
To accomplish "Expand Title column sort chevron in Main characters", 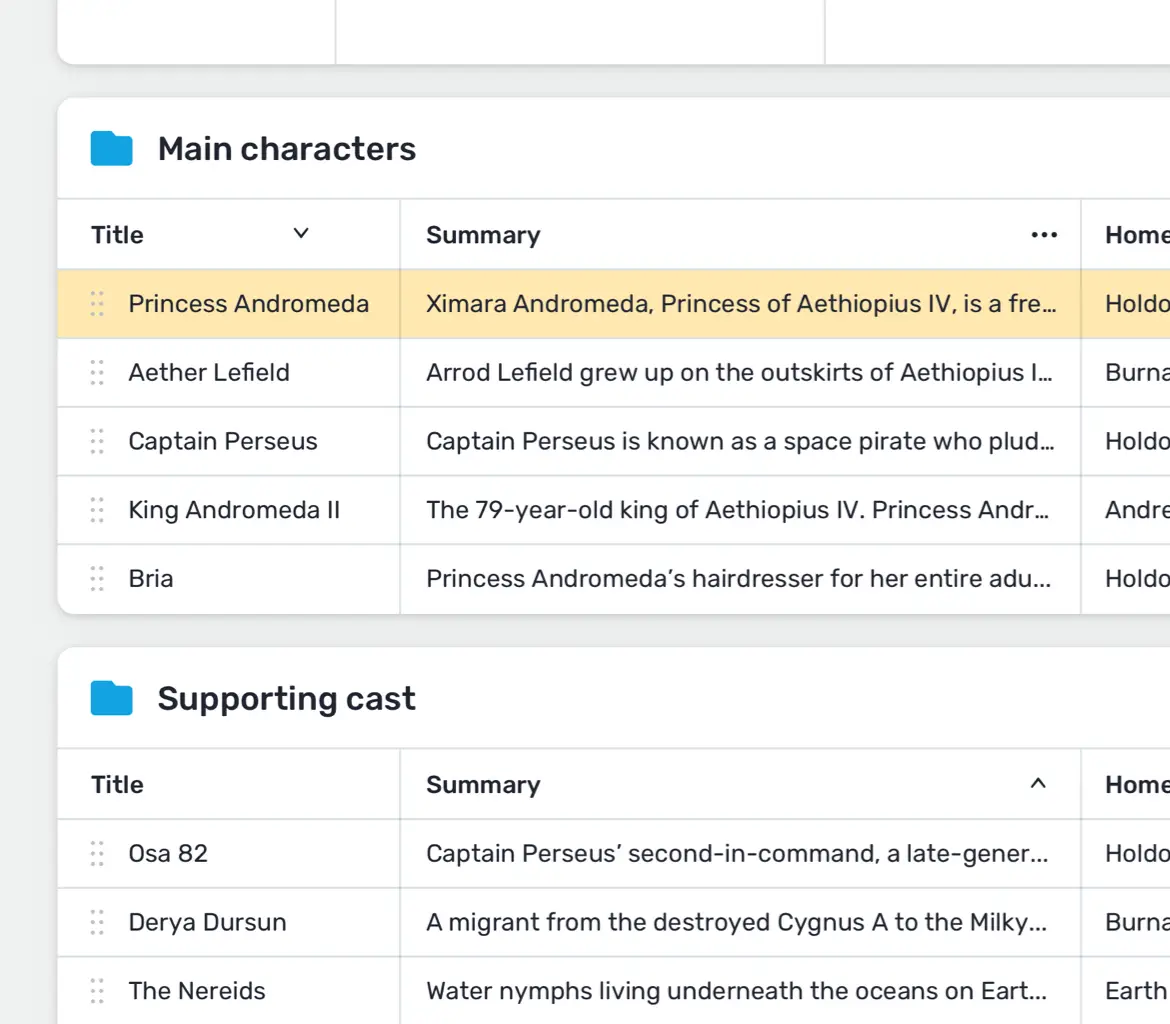I will coord(300,234).
